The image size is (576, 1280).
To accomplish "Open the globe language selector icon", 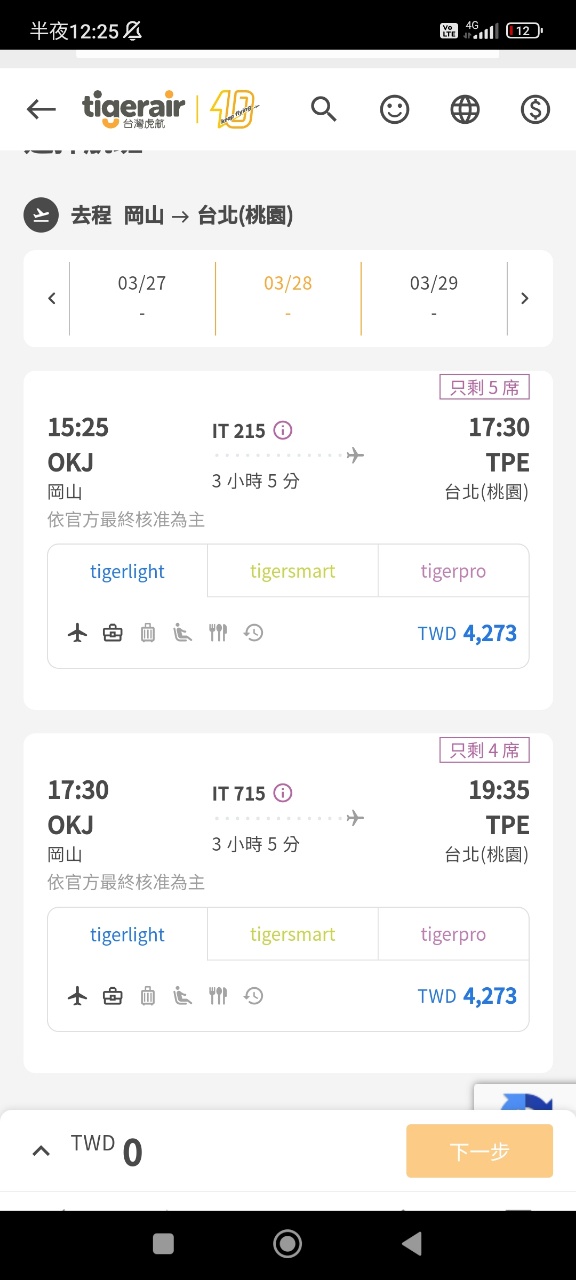I will tap(465, 109).
